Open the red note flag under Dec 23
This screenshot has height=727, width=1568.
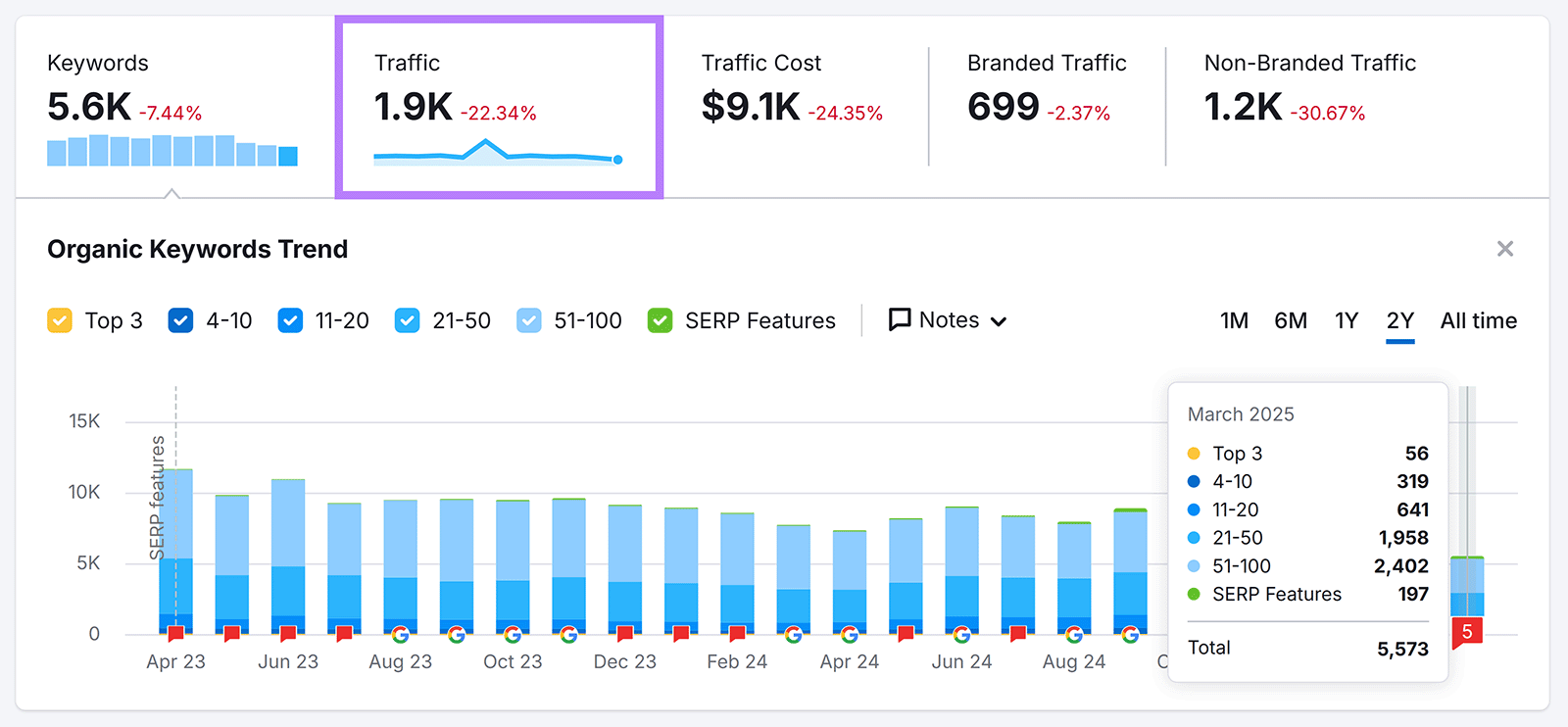click(625, 634)
